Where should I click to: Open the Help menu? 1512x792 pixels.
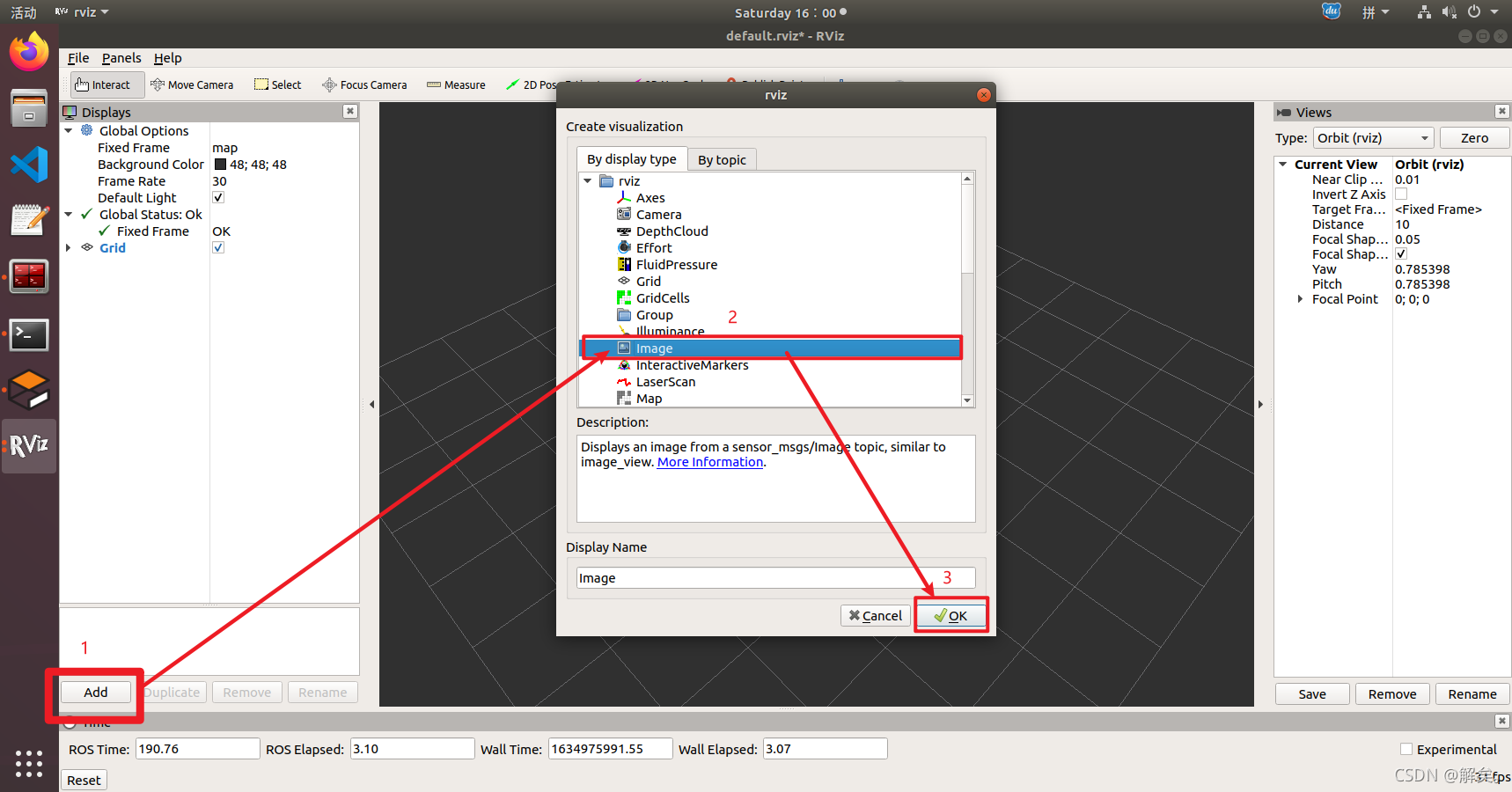(168, 58)
